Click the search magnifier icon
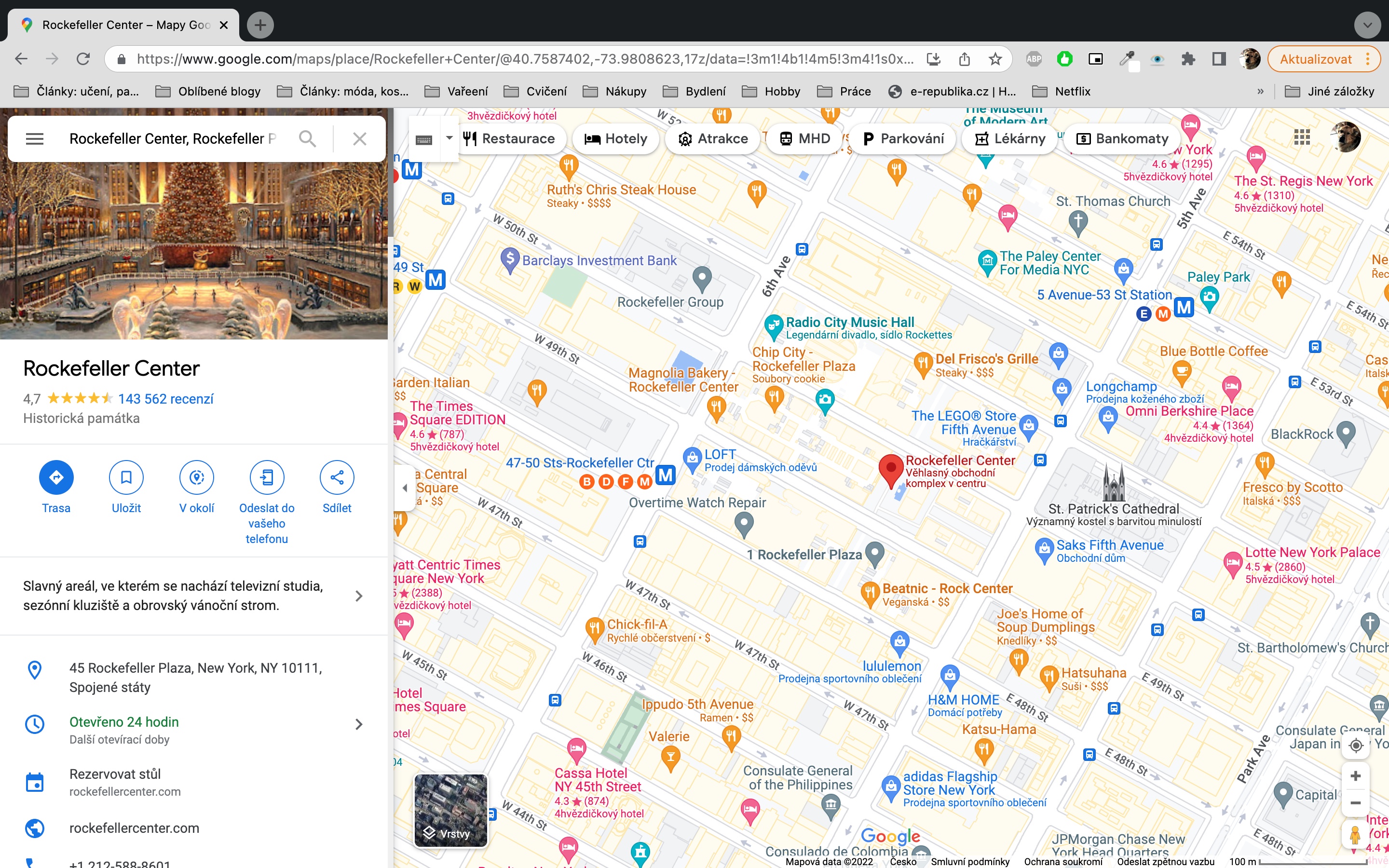Viewport: 1389px width, 868px height. (x=308, y=138)
